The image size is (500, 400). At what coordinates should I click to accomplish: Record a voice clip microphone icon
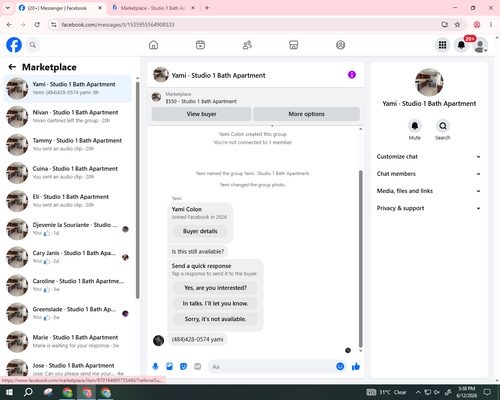(x=155, y=367)
